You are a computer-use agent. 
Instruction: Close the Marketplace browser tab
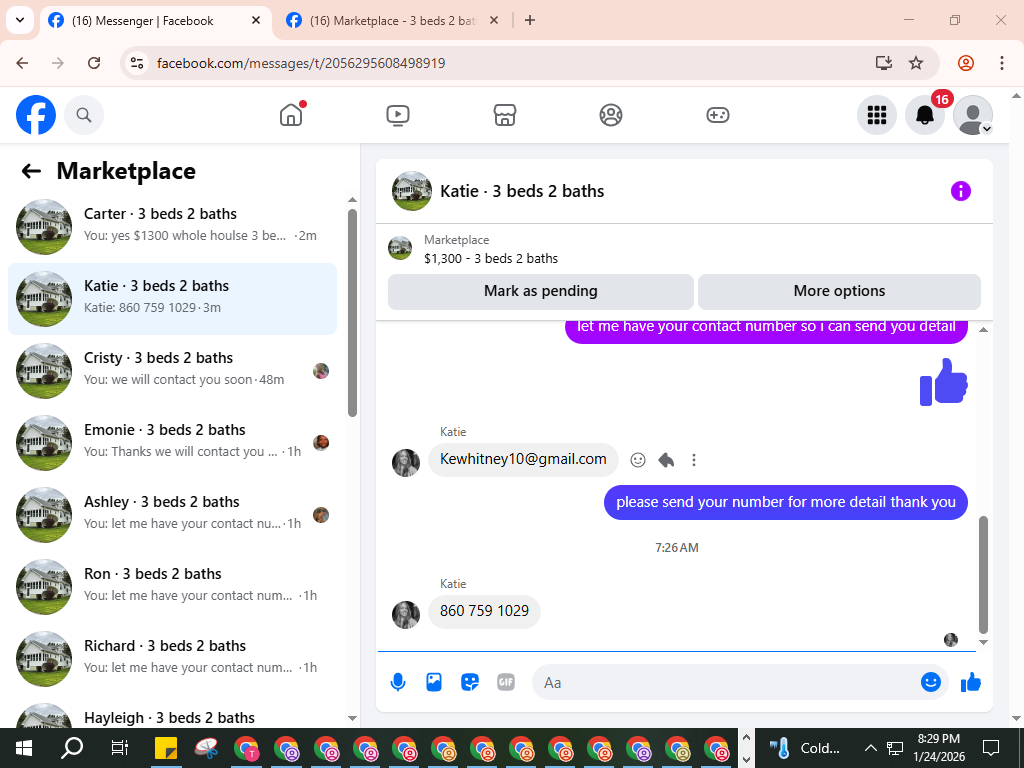click(494, 20)
